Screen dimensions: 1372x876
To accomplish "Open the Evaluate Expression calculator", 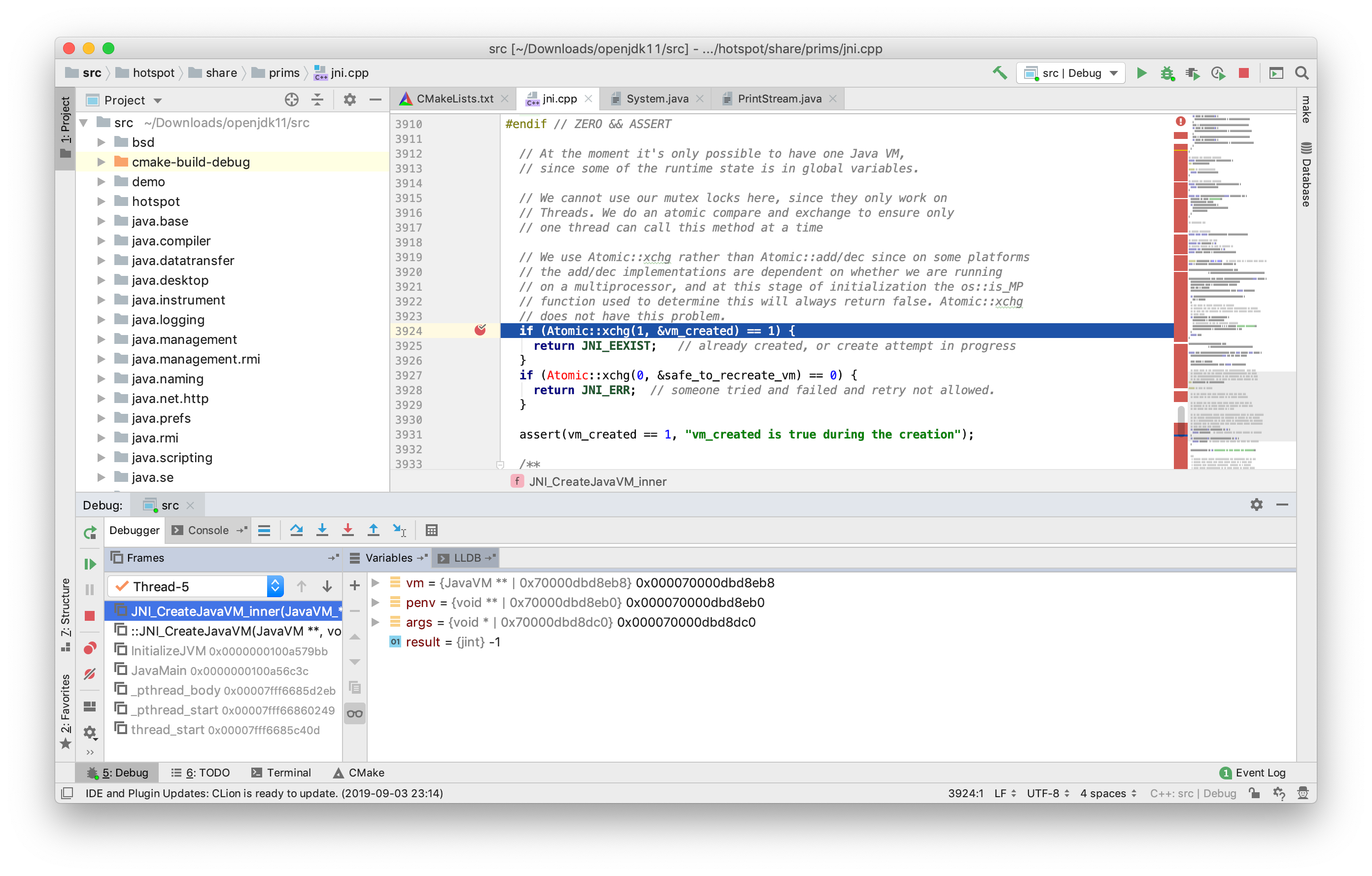I will [x=431, y=530].
